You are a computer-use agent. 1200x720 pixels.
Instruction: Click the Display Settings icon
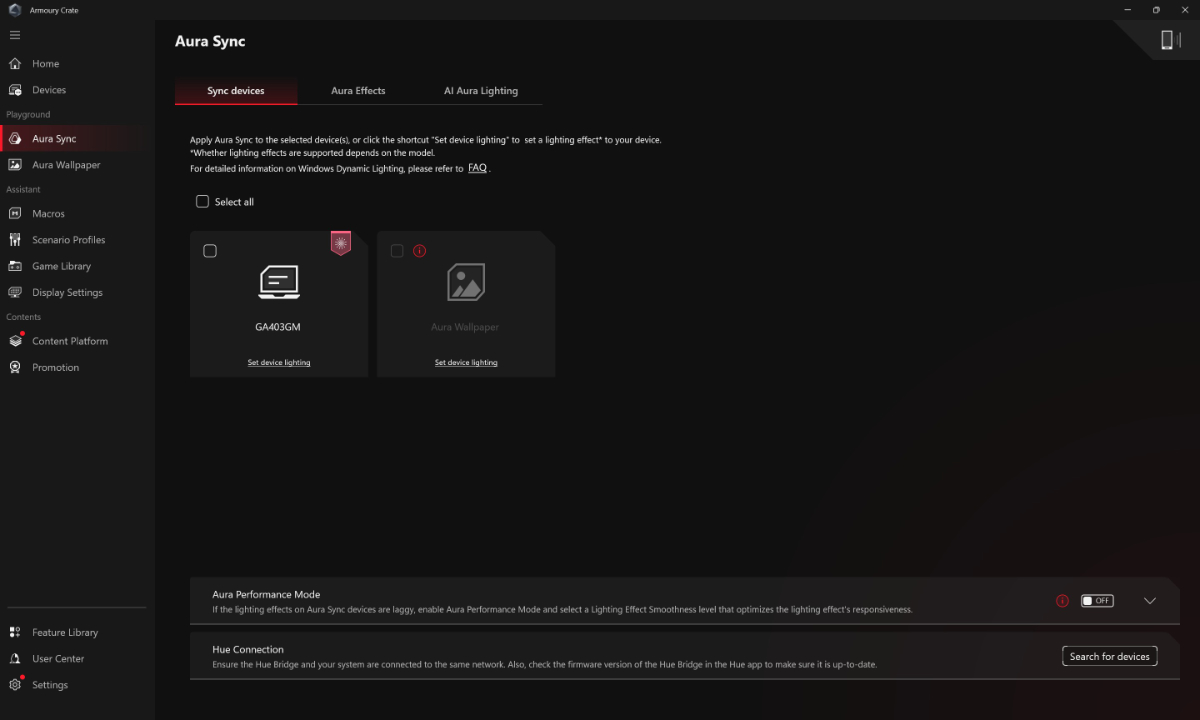point(15,293)
